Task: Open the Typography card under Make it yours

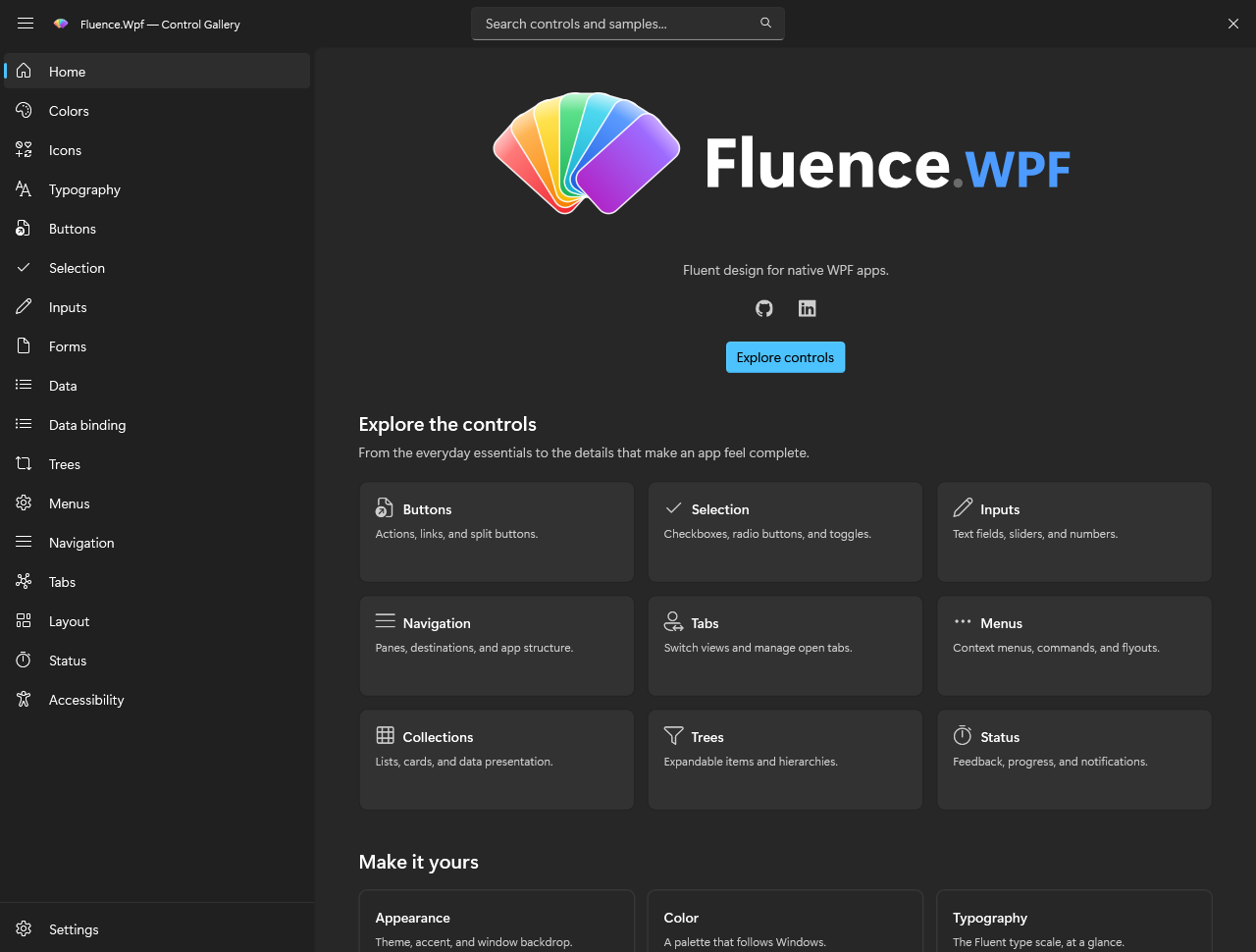Action: pos(1074,921)
